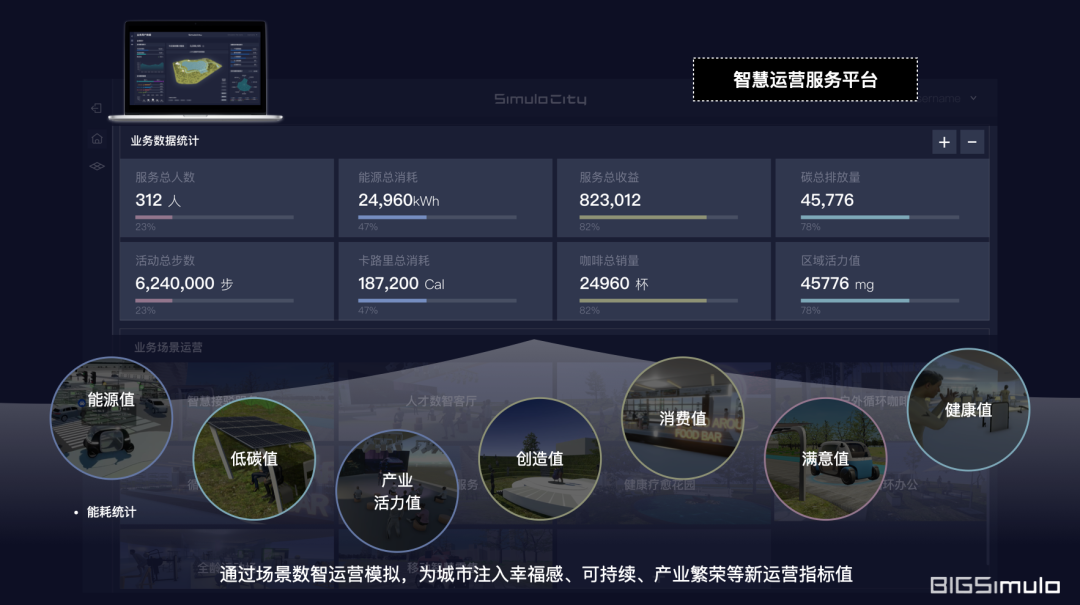Click the 区域活力值 progress bar
1080x605 pixels.
click(x=880, y=300)
